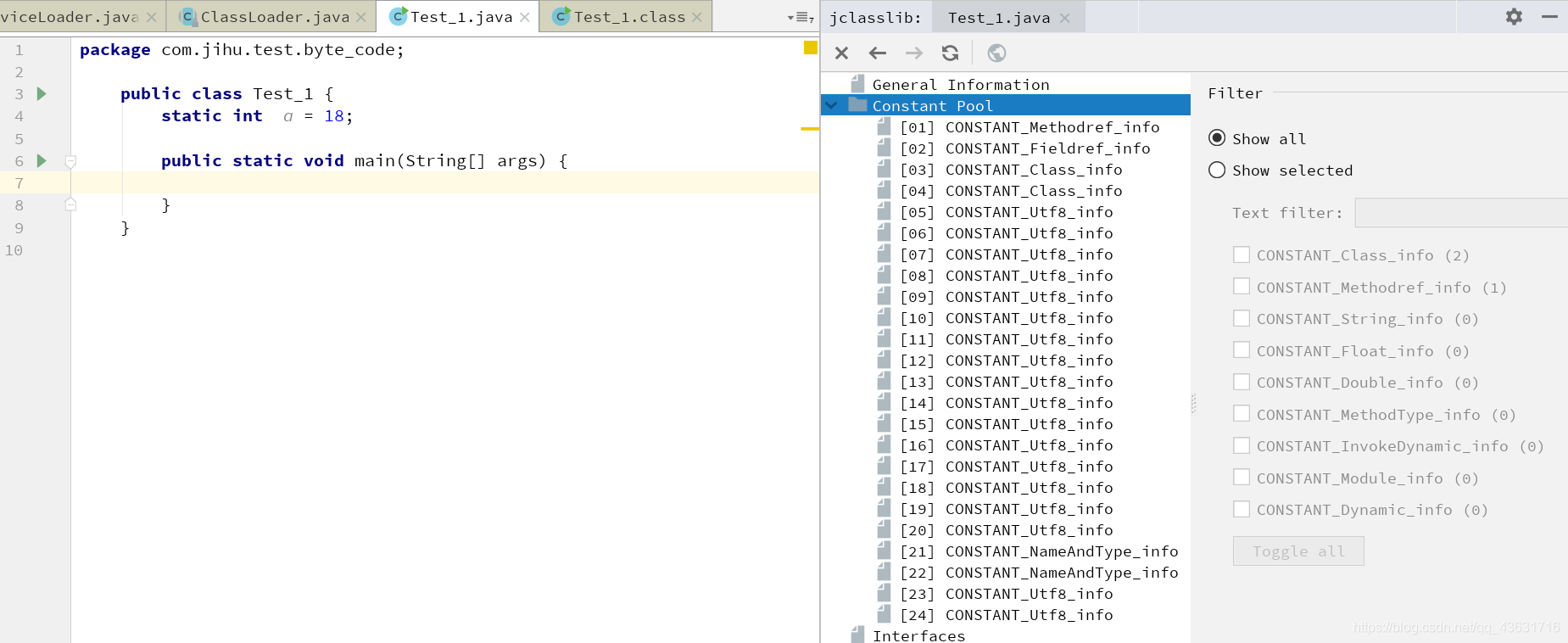Viewport: 1568px width, 643px height.
Task: Check CONSTANT_Module_info (0) filter
Action: click(1242, 477)
